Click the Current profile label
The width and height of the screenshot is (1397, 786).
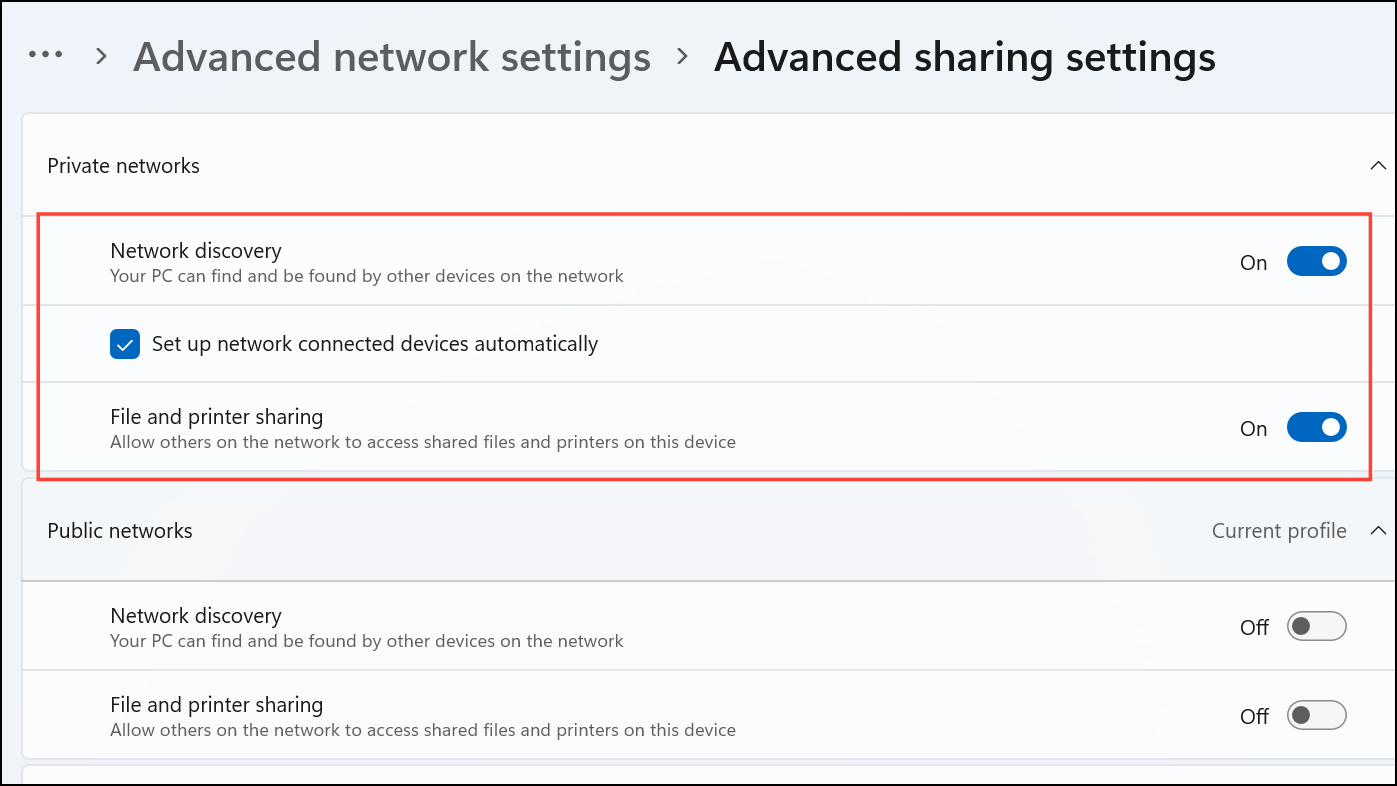pos(1279,531)
